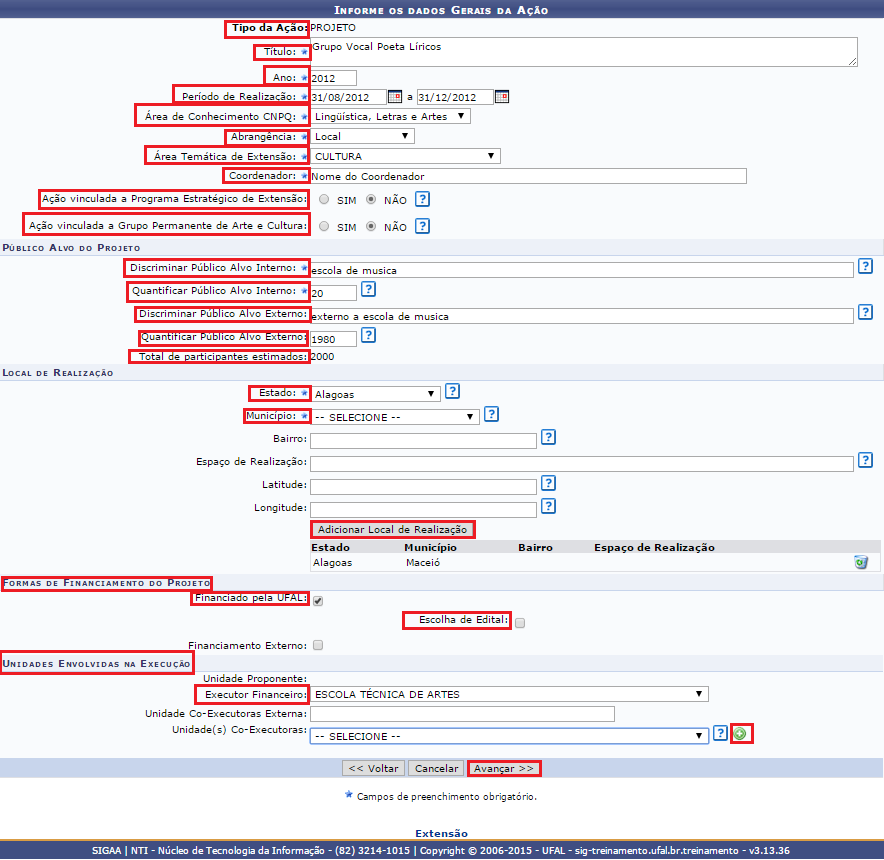884x860 pixels.
Task: Check the Escolha de Edital box
Action: [520, 622]
